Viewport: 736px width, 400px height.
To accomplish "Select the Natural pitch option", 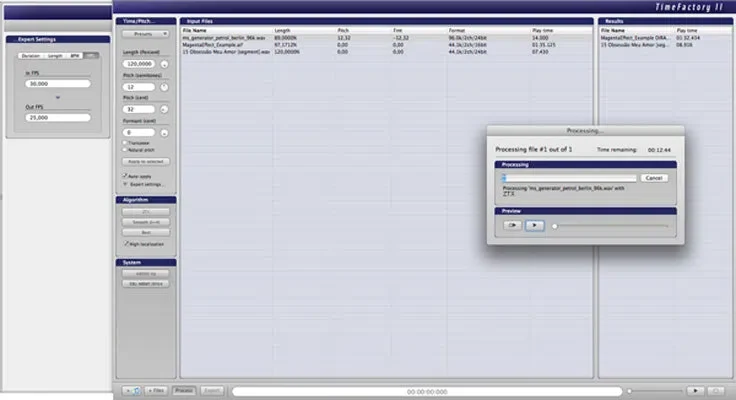I will coord(125,150).
